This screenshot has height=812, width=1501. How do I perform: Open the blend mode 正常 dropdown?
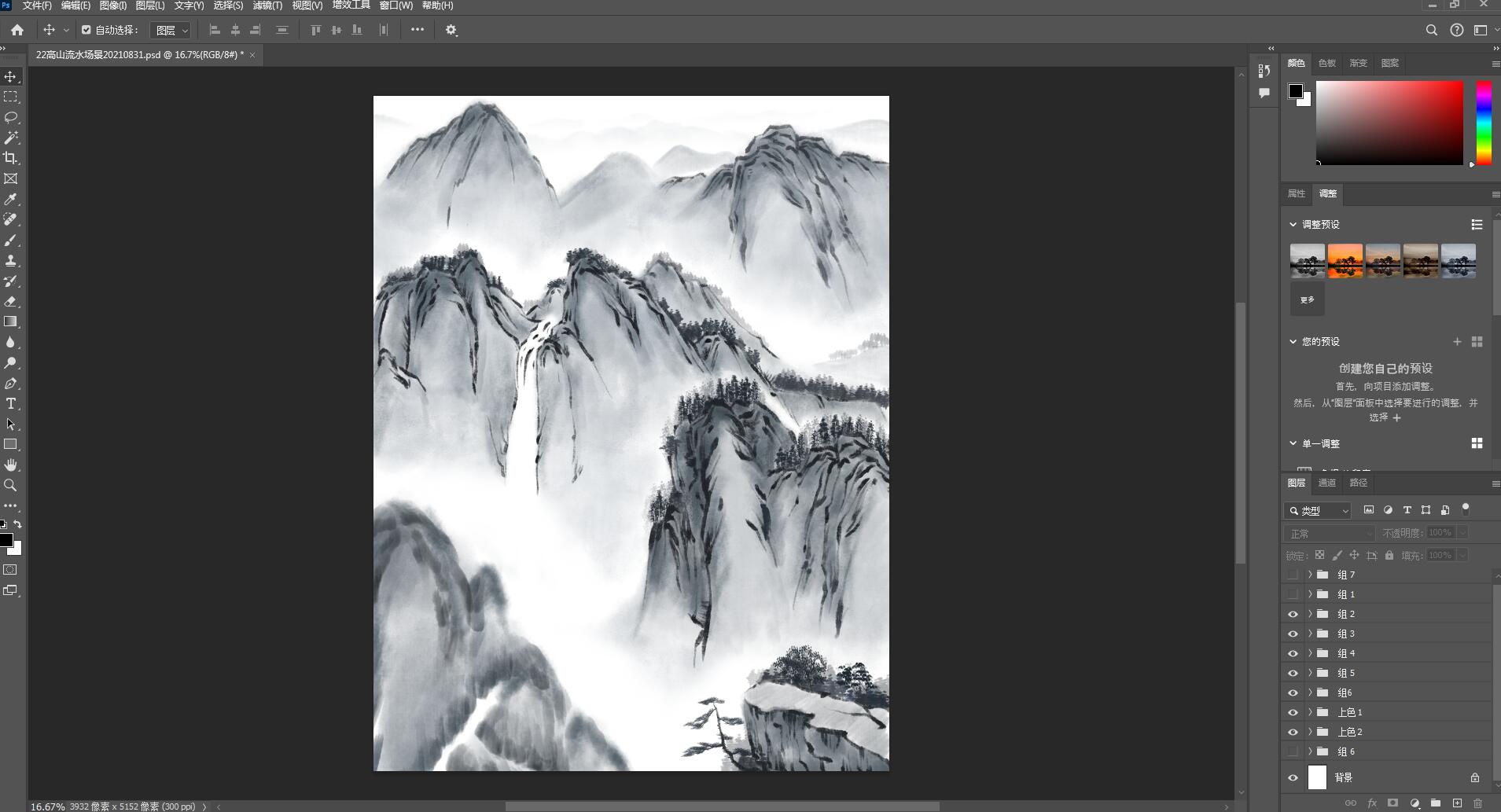(1329, 533)
